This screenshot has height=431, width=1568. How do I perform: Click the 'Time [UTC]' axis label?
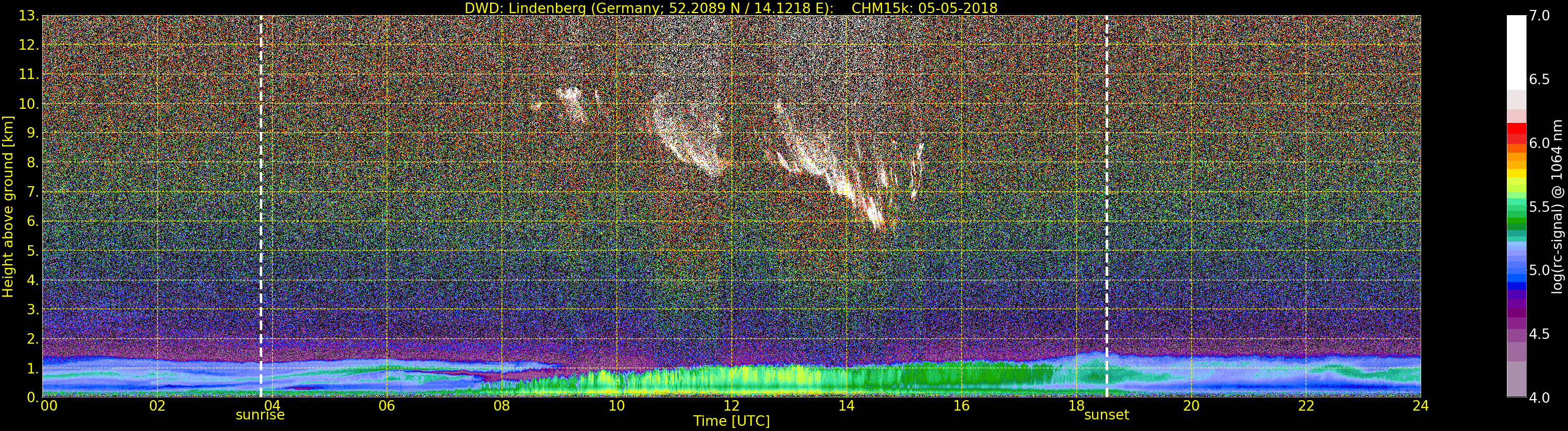731,421
